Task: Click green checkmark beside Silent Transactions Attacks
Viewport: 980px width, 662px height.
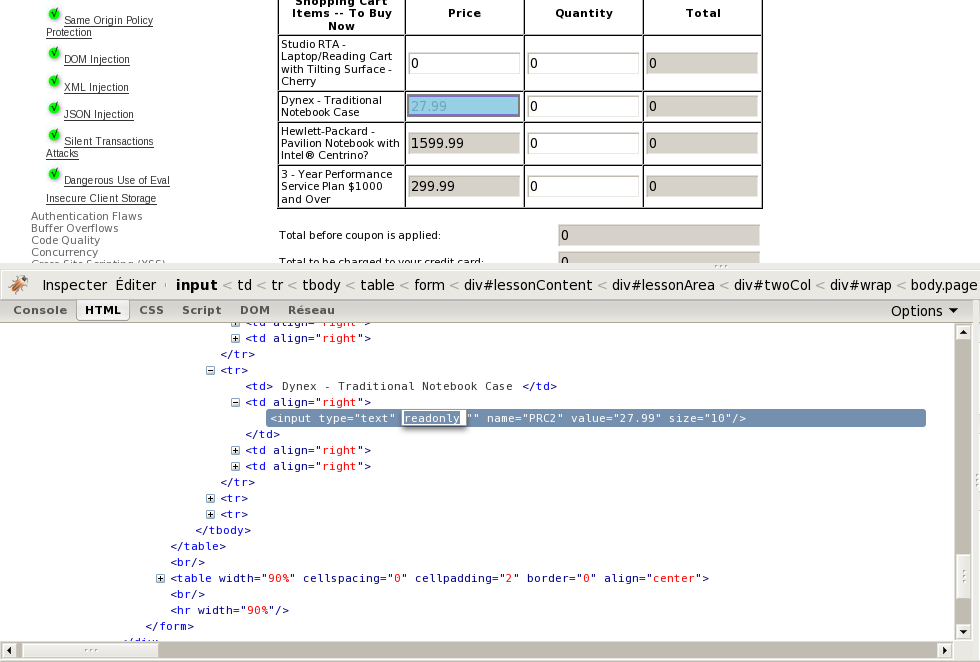Action: (54, 135)
